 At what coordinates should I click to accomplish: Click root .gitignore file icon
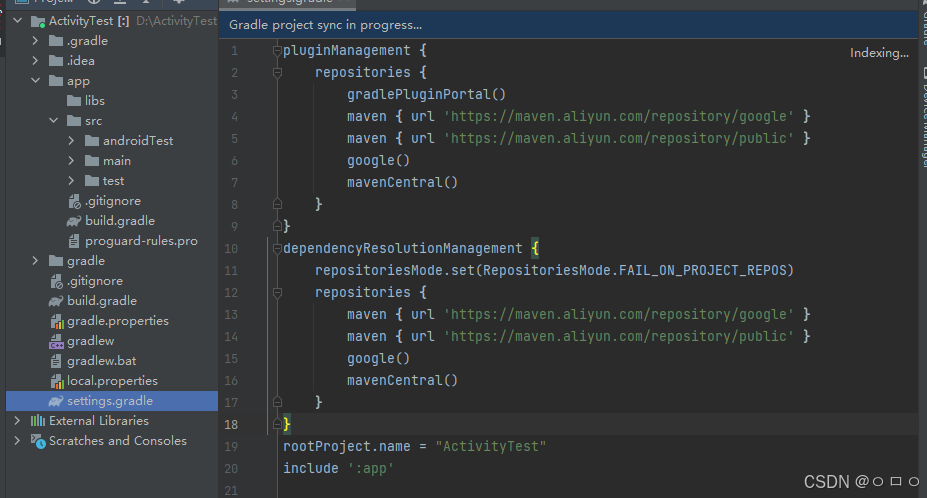coord(57,282)
